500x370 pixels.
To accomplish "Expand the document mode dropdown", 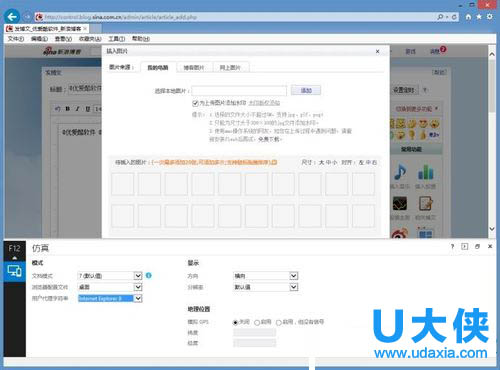I will click(138, 276).
